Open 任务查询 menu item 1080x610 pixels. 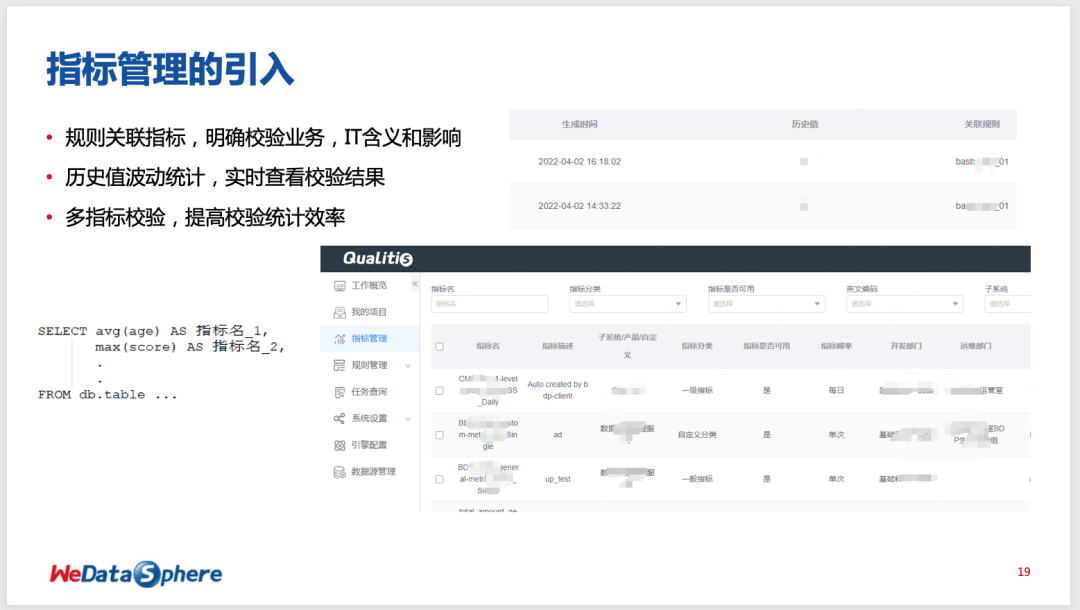click(369, 392)
